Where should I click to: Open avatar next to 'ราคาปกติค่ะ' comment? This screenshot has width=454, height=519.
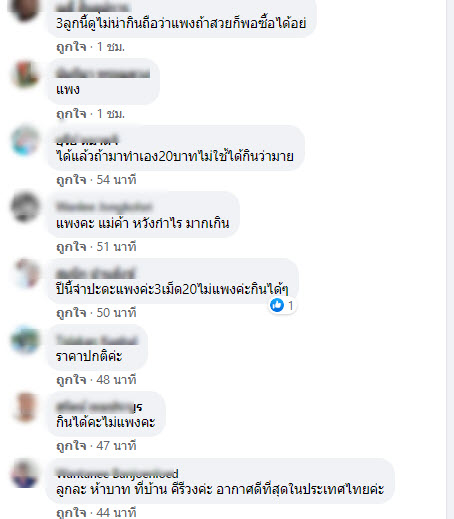tap(25, 340)
